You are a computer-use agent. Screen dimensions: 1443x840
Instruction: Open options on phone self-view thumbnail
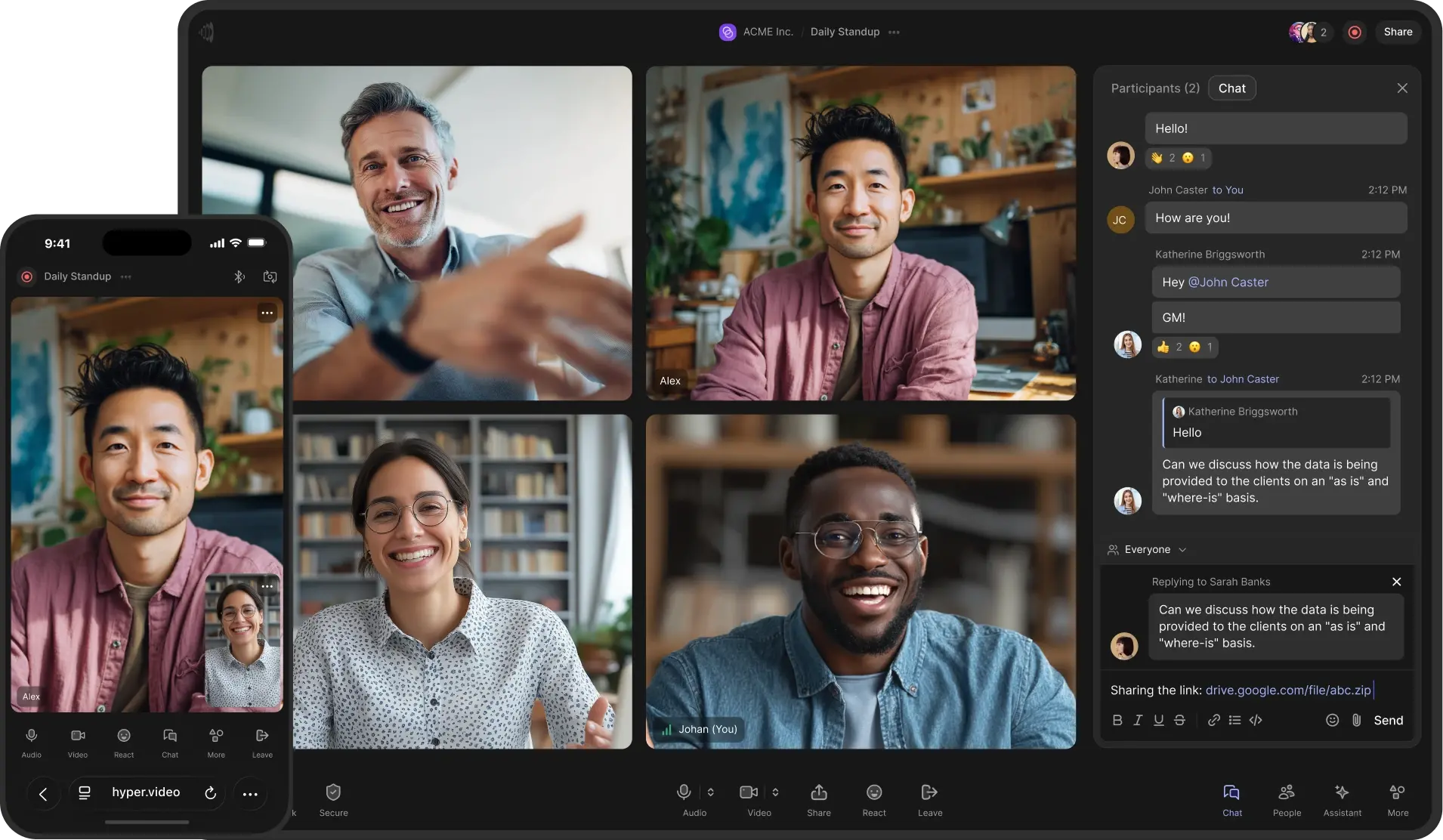pos(267,586)
